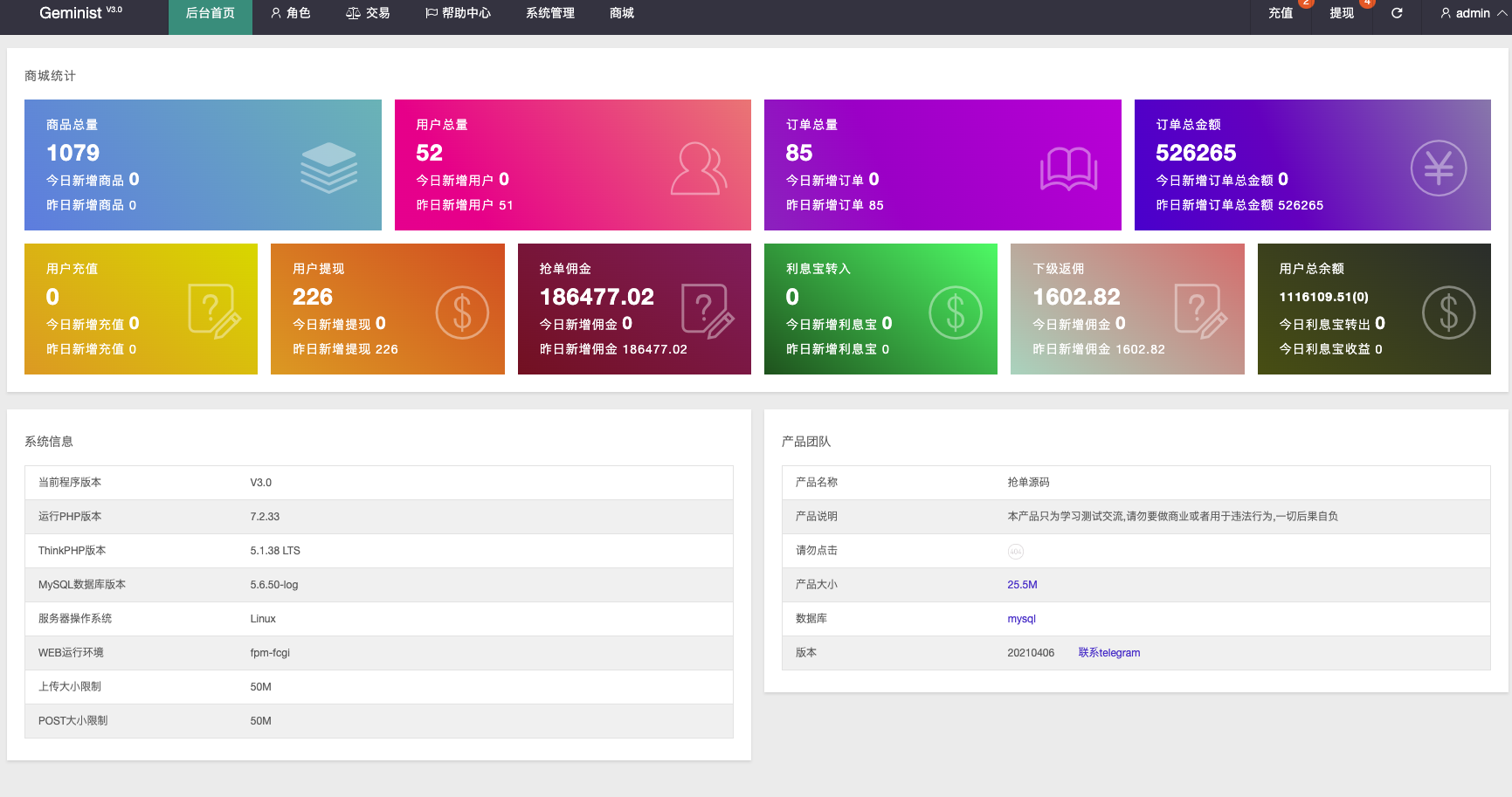This screenshot has height=797, width=1512.
Task: Click the layers icon on 商品总量 card
Action: click(328, 168)
